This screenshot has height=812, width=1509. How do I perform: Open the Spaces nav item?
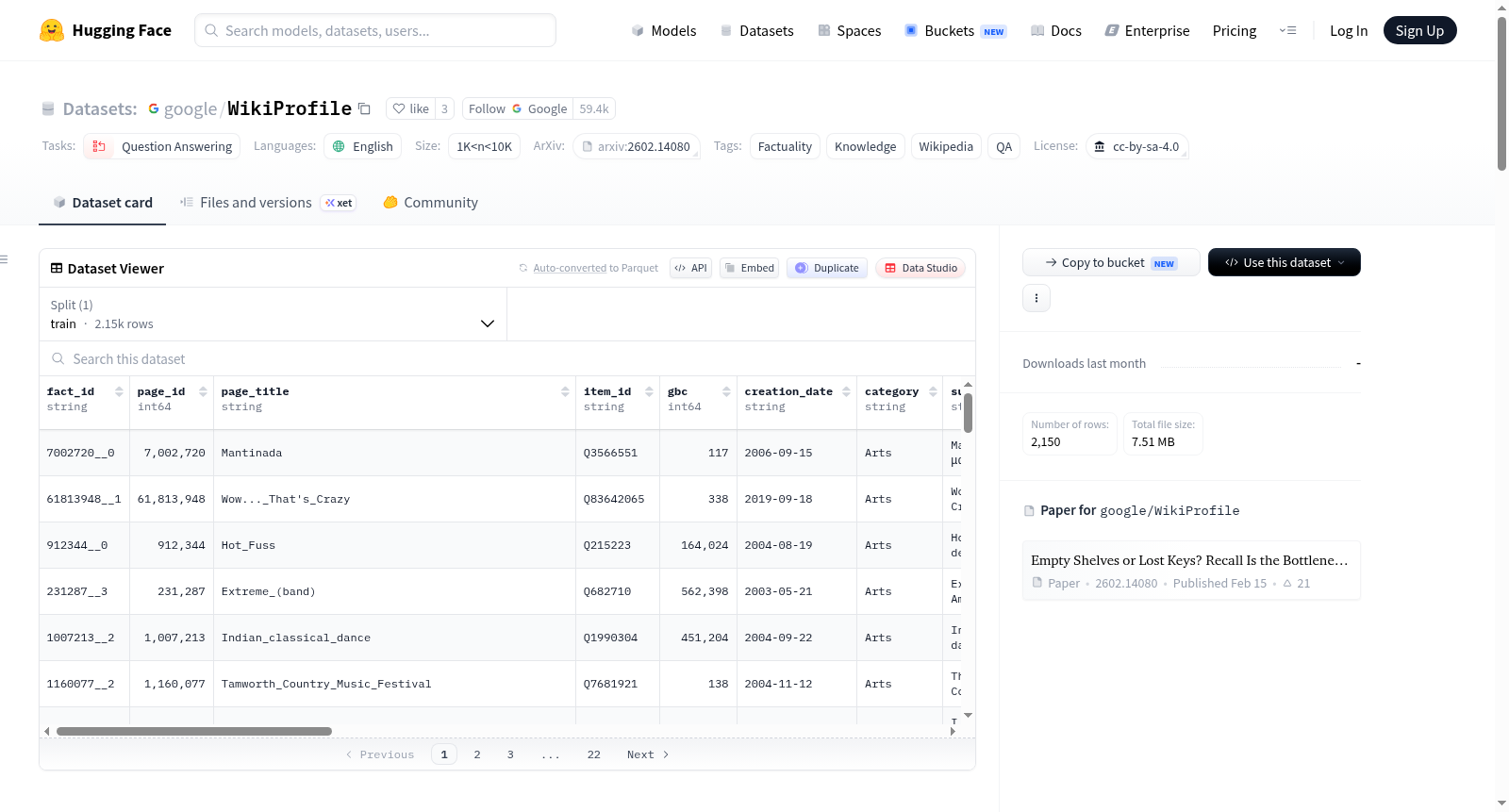click(849, 30)
